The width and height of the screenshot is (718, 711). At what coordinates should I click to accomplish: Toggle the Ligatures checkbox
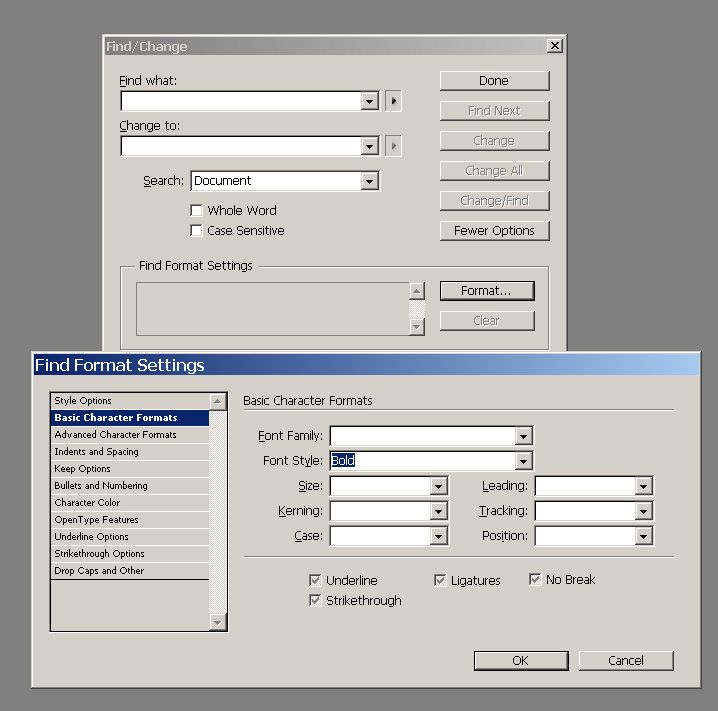(440, 580)
